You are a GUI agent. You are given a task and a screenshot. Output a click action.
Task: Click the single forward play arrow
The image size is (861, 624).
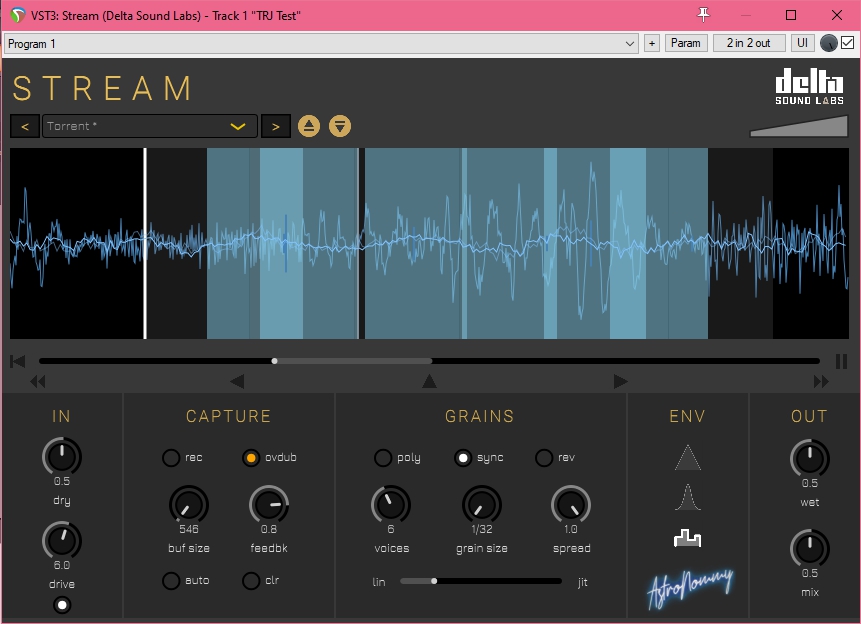pyautogui.click(x=620, y=381)
